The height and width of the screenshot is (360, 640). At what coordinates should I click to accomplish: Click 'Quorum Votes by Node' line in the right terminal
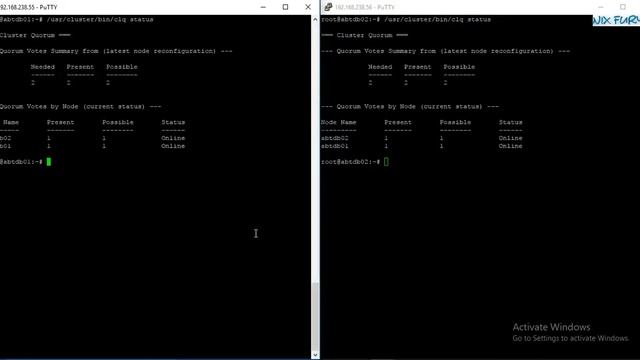tap(410, 107)
